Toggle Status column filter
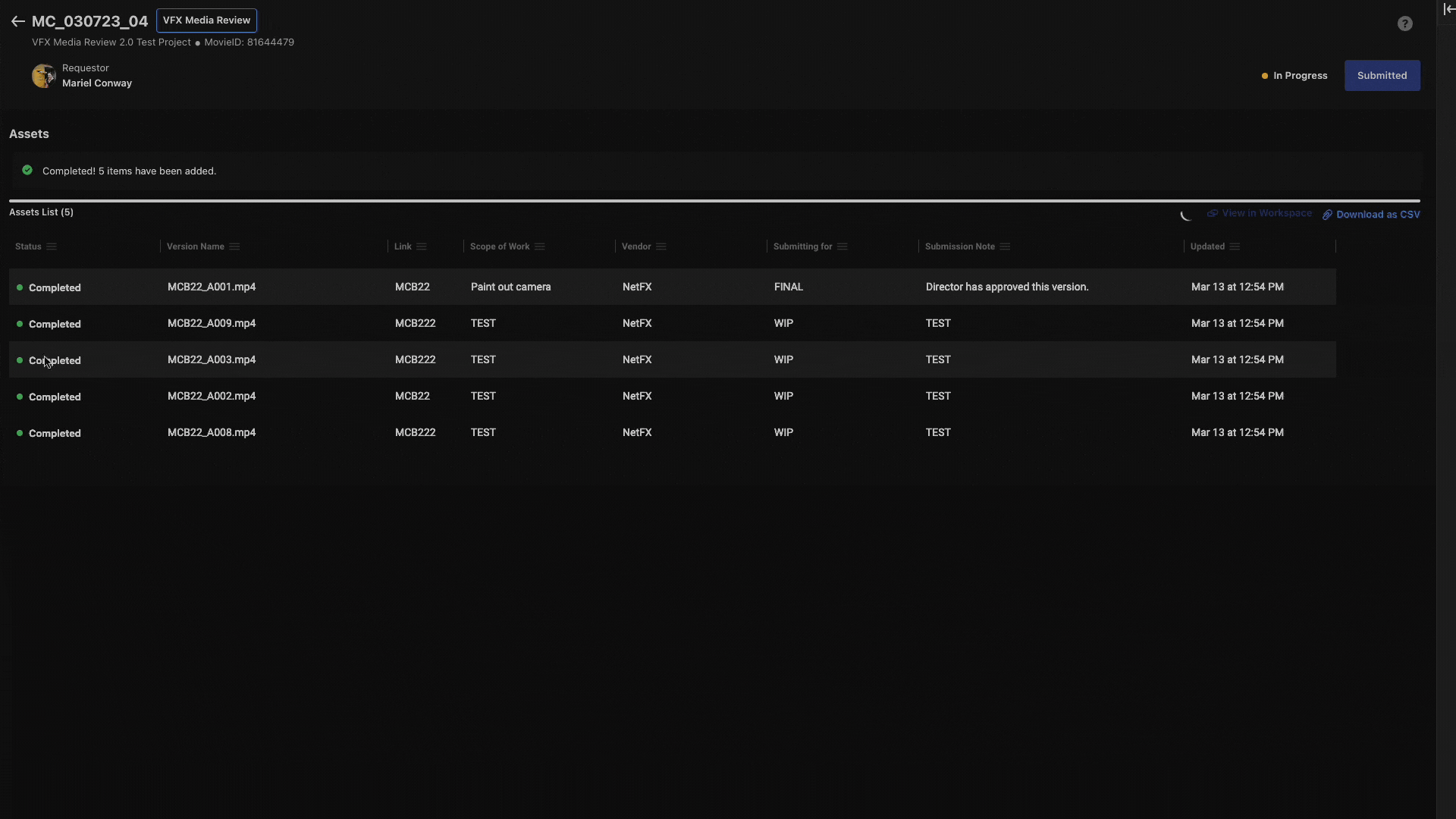This screenshot has height=819, width=1456. [50, 247]
